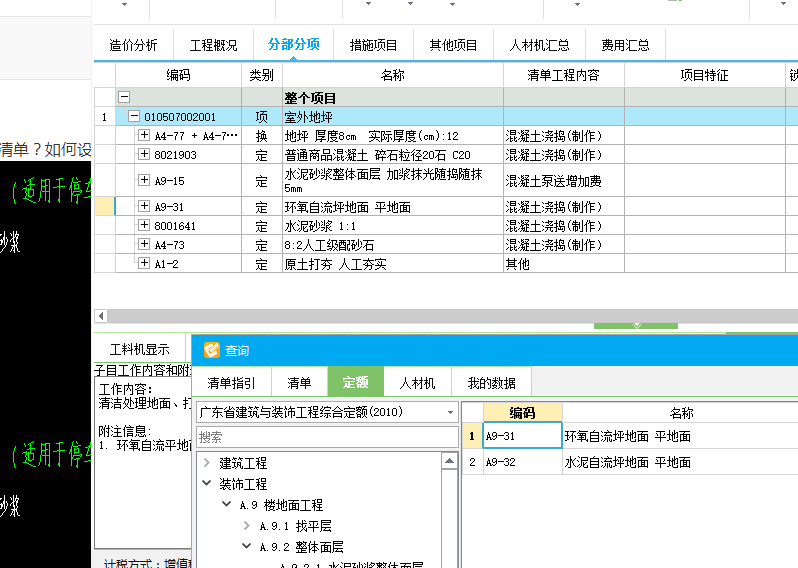Click 水泥自流坪地面 平地面 in the results

[628, 462]
